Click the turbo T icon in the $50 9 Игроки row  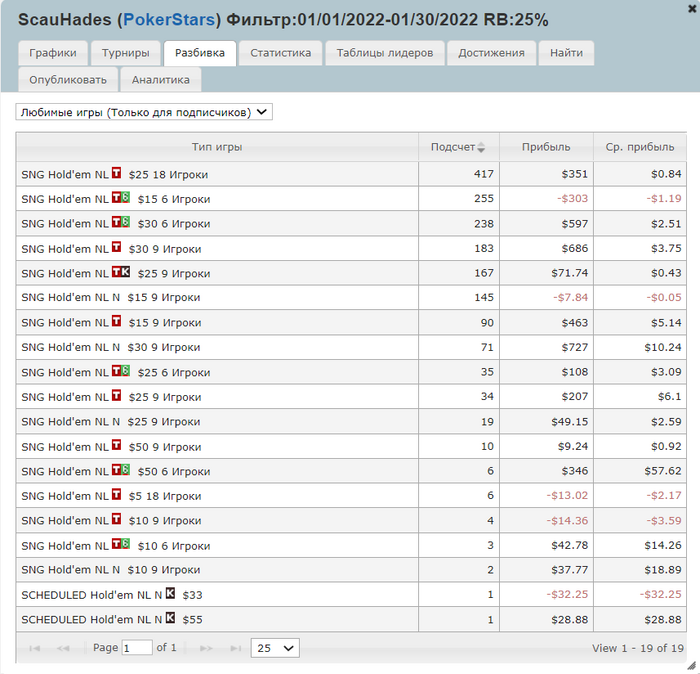[116, 445]
